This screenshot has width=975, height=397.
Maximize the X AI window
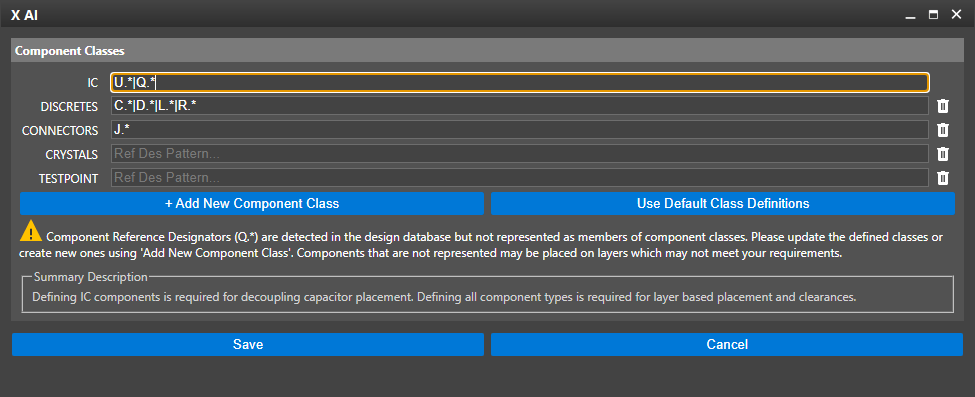coord(933,15)
